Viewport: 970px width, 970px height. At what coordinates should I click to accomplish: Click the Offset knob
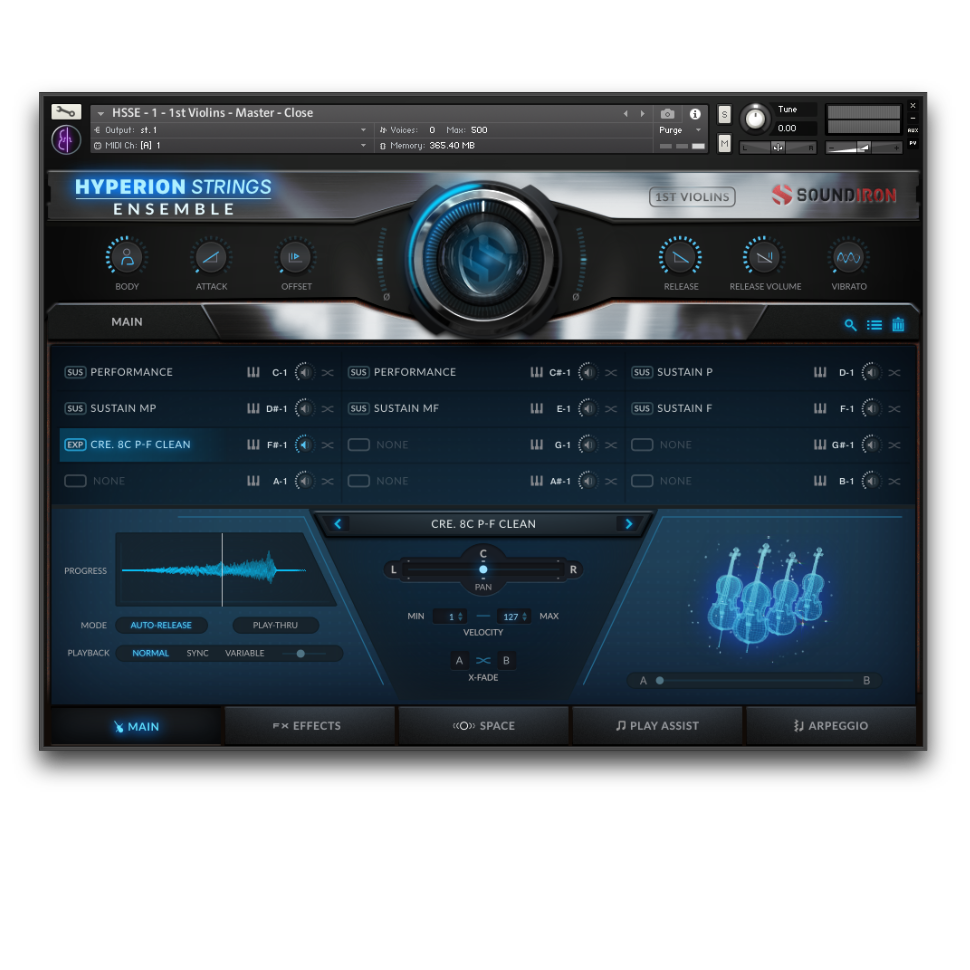(x=296, y=257)
